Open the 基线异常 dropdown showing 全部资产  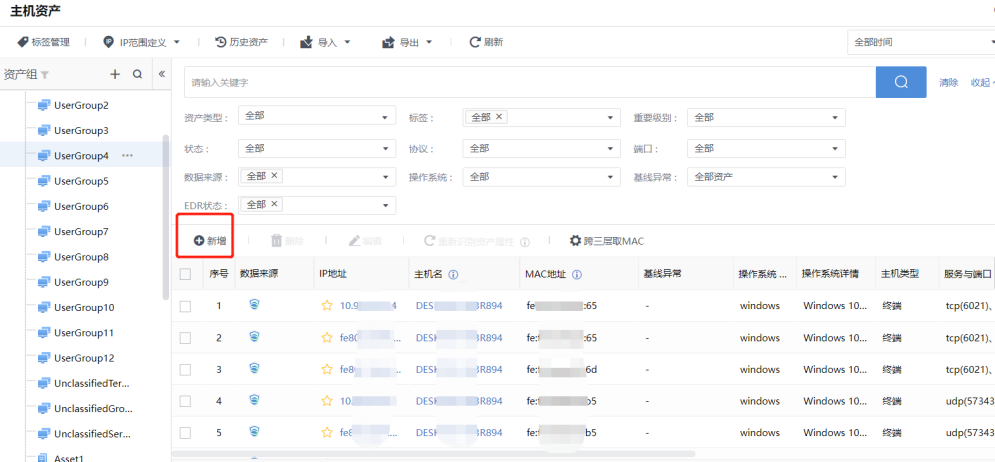click(766, 177)
